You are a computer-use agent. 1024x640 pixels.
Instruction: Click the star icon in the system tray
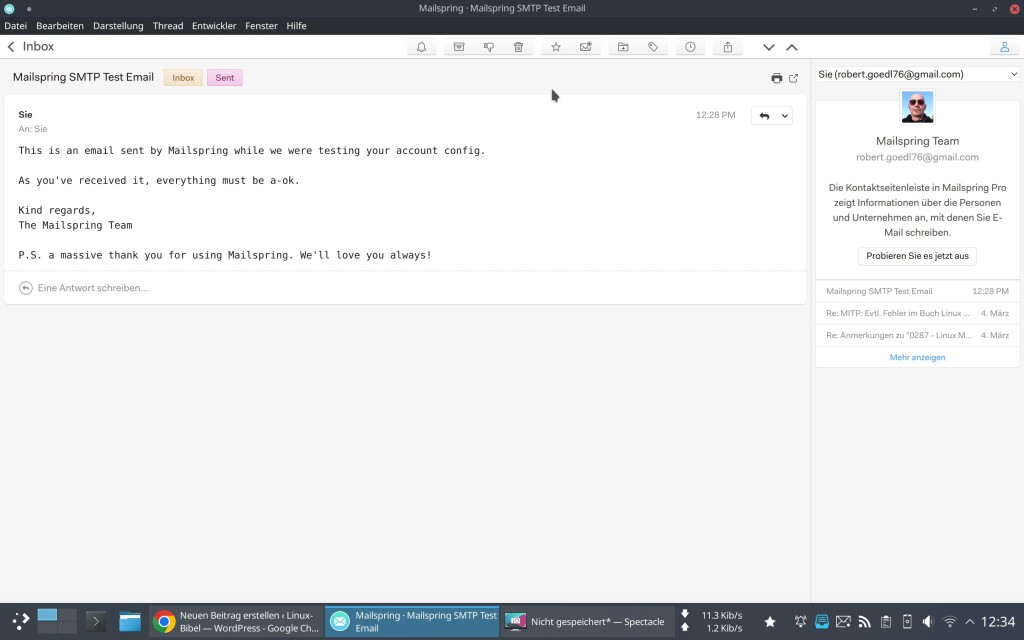(770, 622)
